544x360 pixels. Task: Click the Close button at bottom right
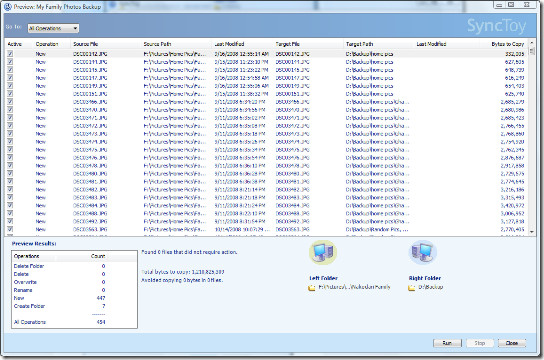click(512, 343)
